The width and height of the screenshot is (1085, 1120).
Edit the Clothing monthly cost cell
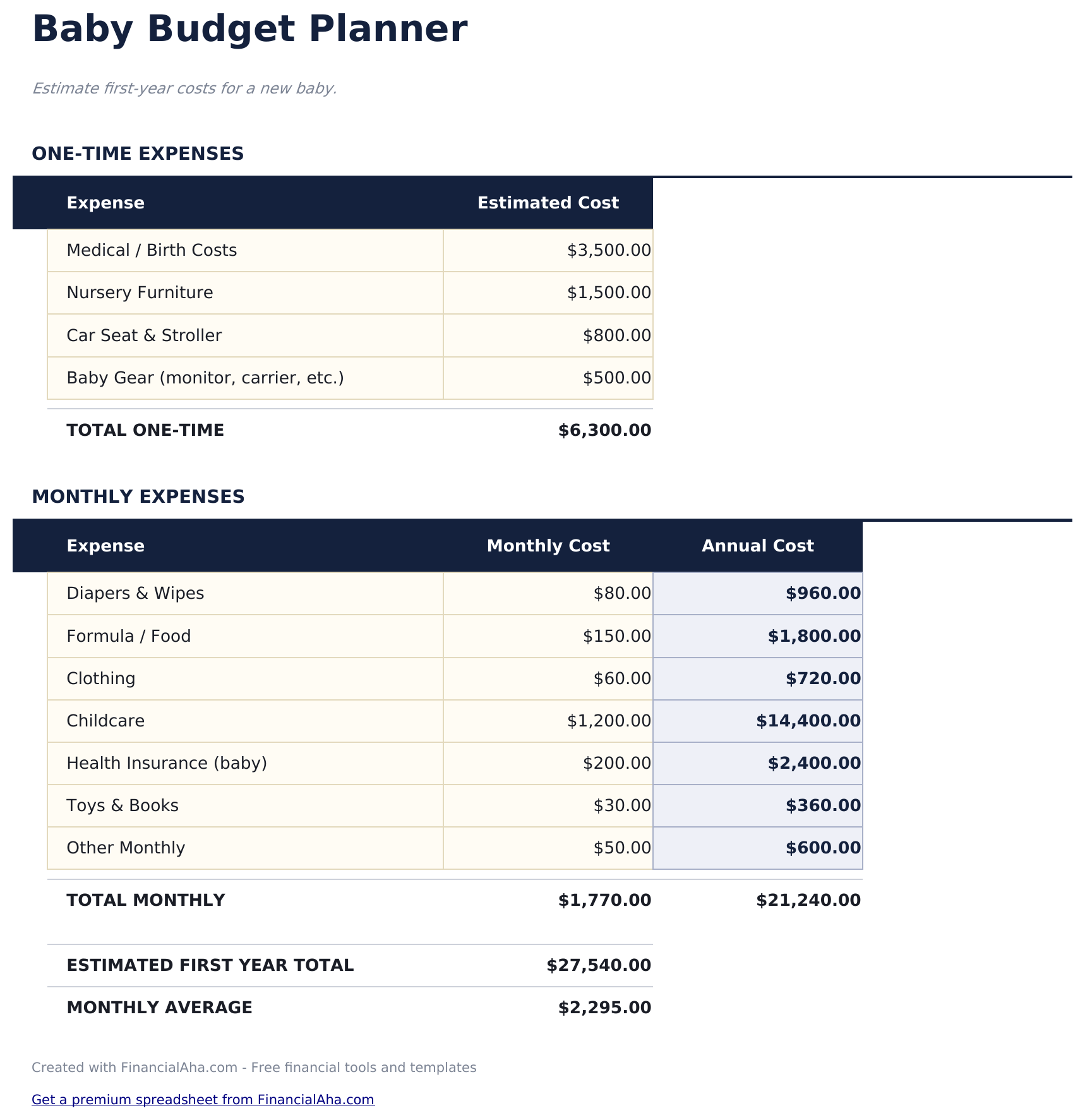[548, 678]
